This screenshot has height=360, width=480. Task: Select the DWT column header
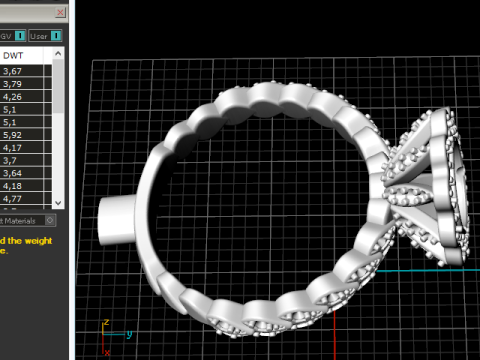point(22,55)
